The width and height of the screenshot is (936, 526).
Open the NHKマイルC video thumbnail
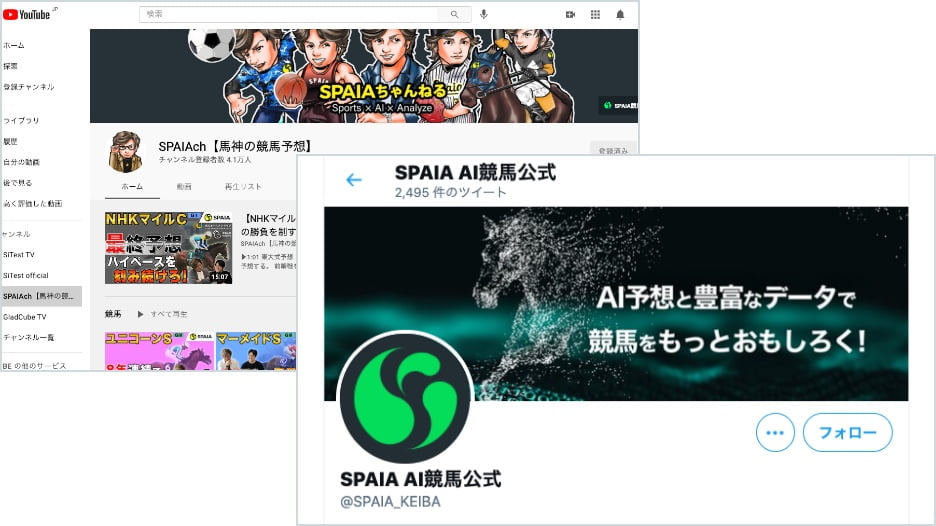click(168, 247)
